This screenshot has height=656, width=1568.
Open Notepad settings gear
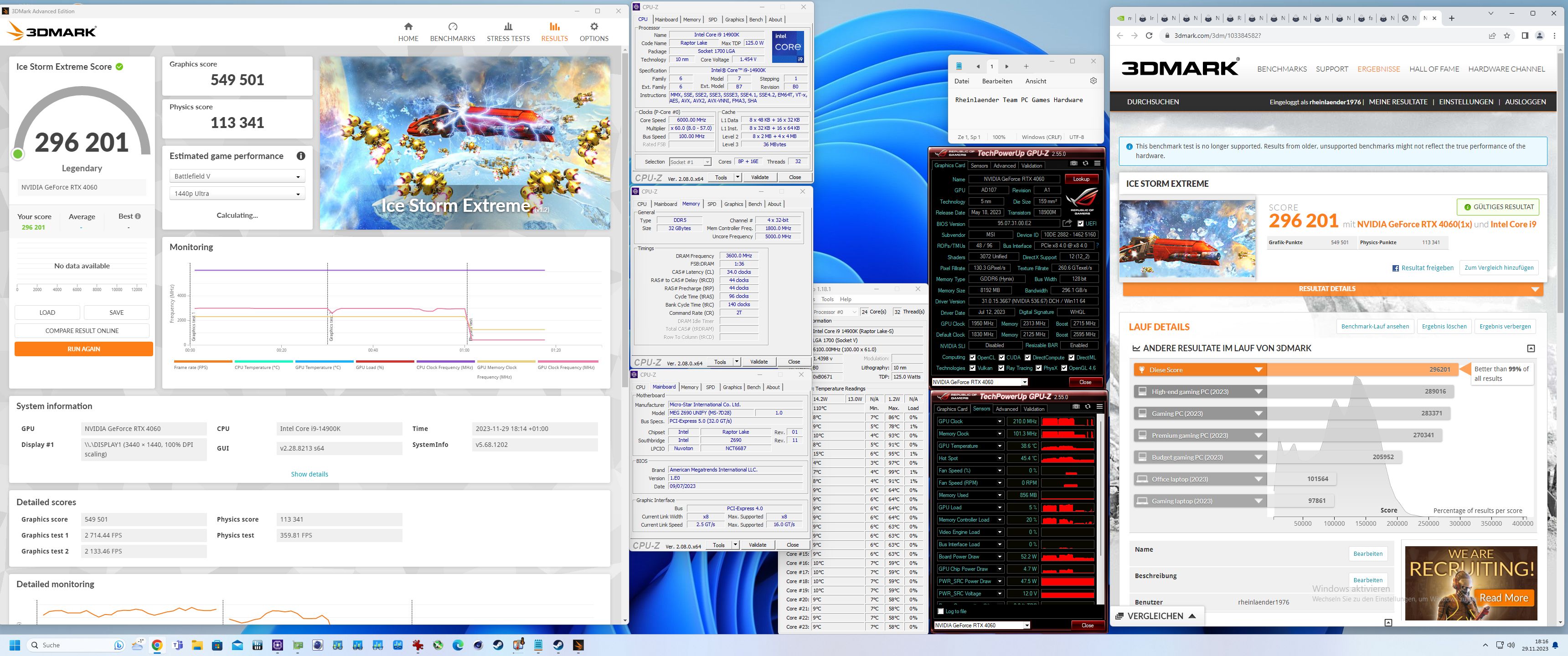pyautogui.click(x=1093, y=81)
